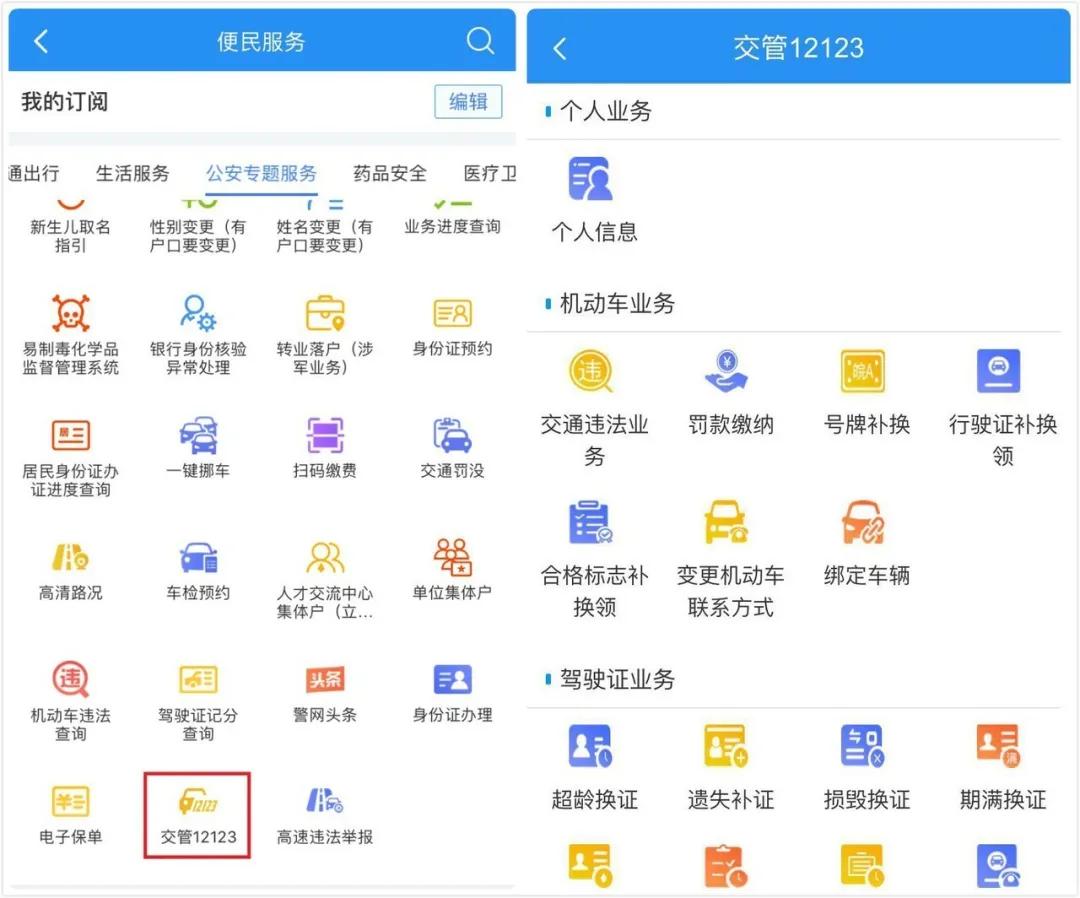Tap the 编辑 button to edit subscriptions
The image size is (1080, 898).
pyautogui.click(x=467, y=101)
